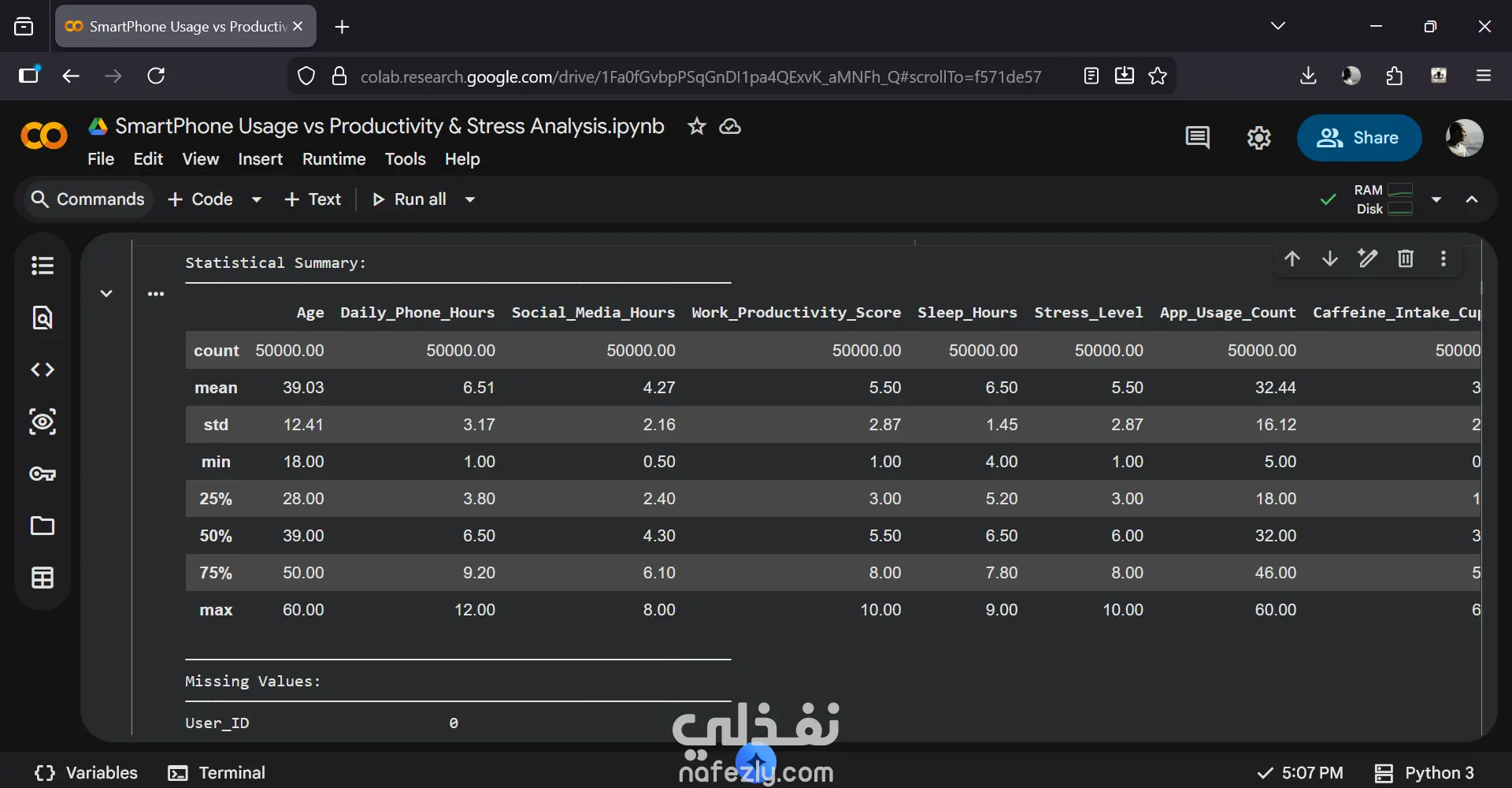The image size is (1512, 788).
Task: Open the Tools menu
Action: pyautogui.click(x=406, y=159)
